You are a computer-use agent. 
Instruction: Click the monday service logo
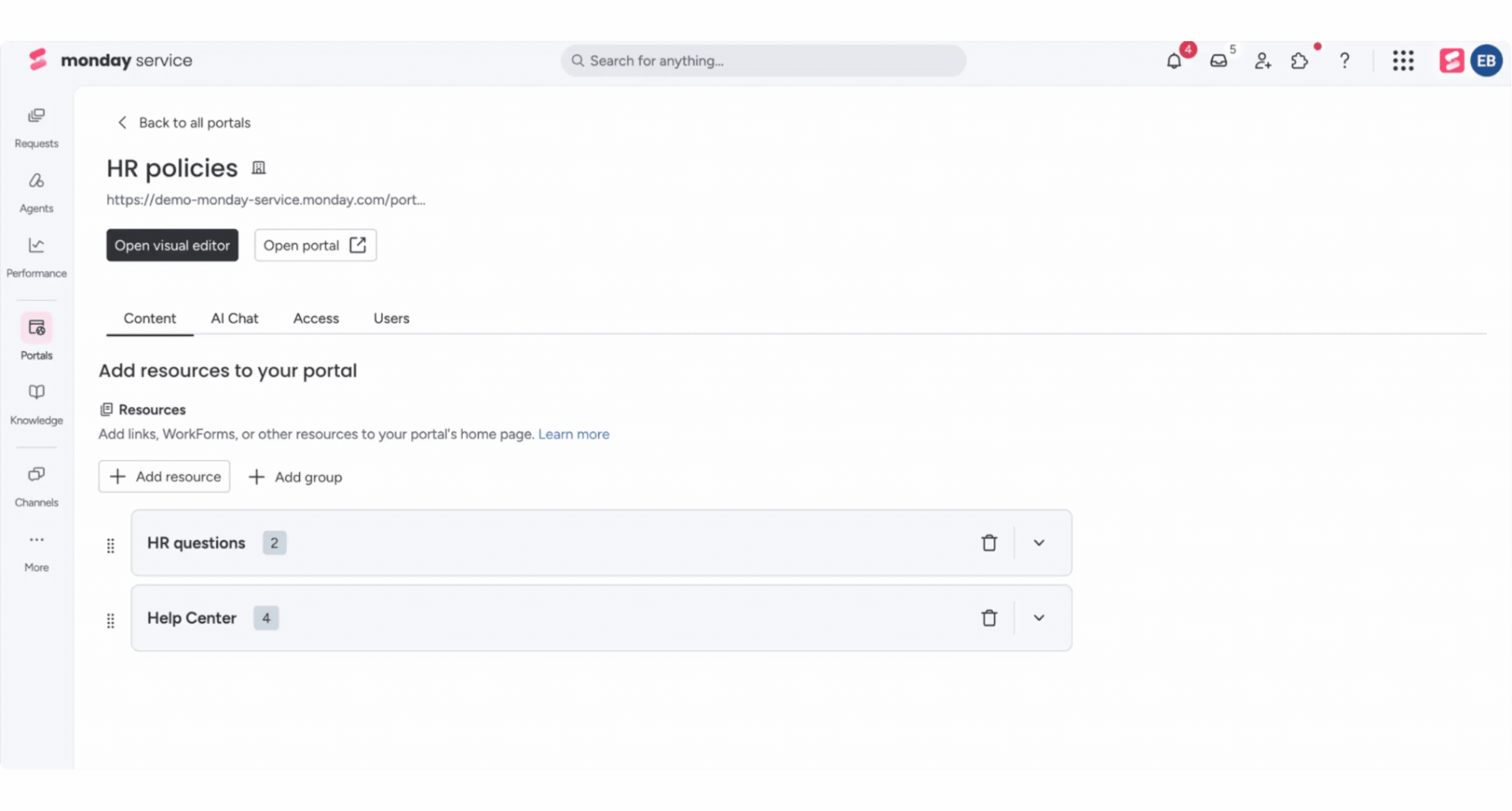[110, 60]
